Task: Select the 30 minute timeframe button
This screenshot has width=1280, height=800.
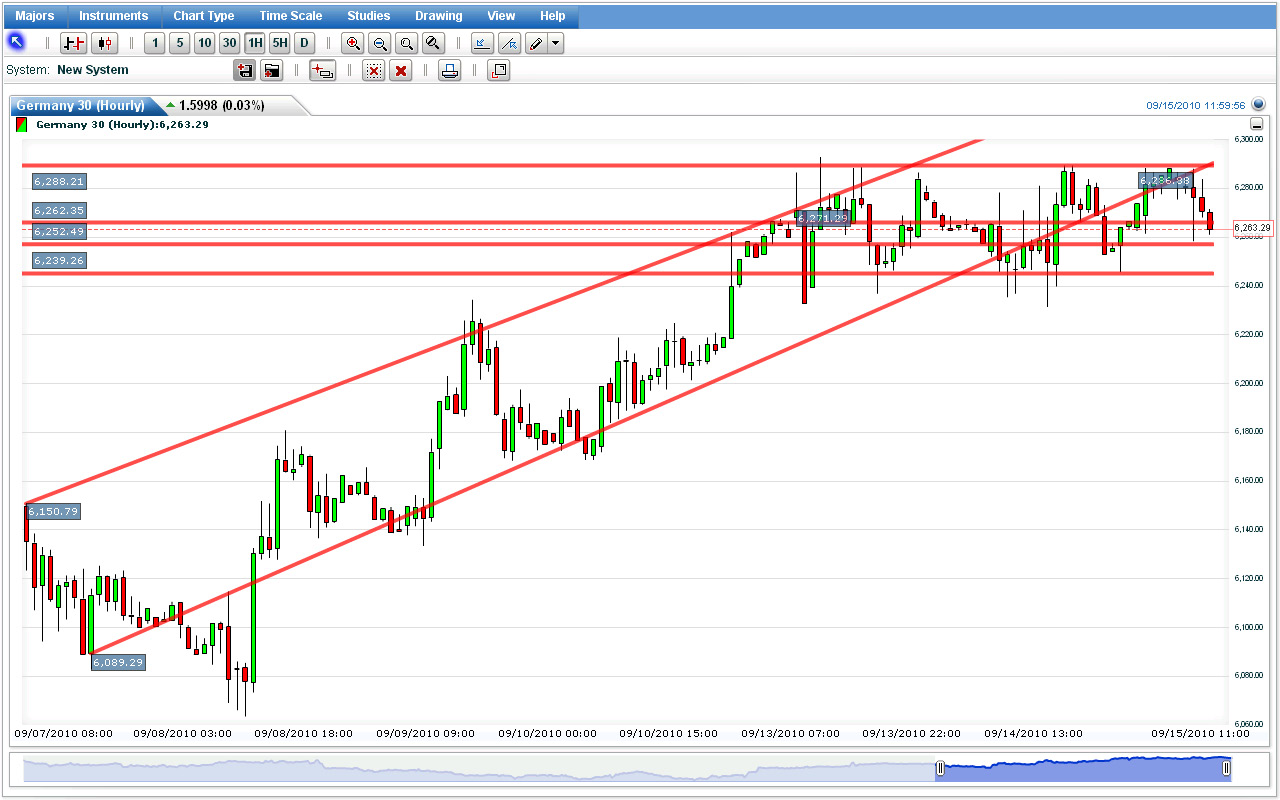Action: (x=229, y=43)
